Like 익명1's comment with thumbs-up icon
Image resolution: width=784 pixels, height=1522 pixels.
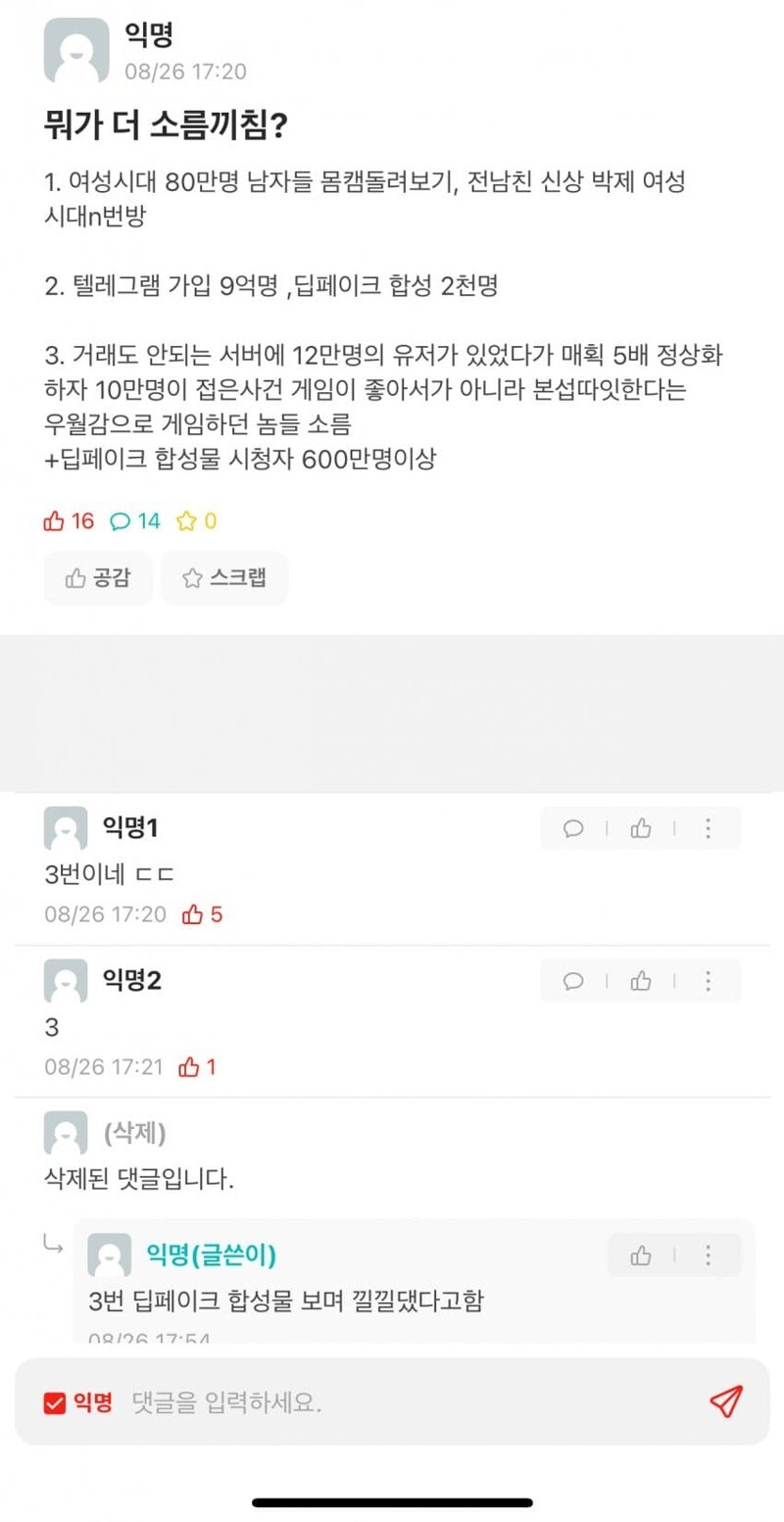pos(641,829)
